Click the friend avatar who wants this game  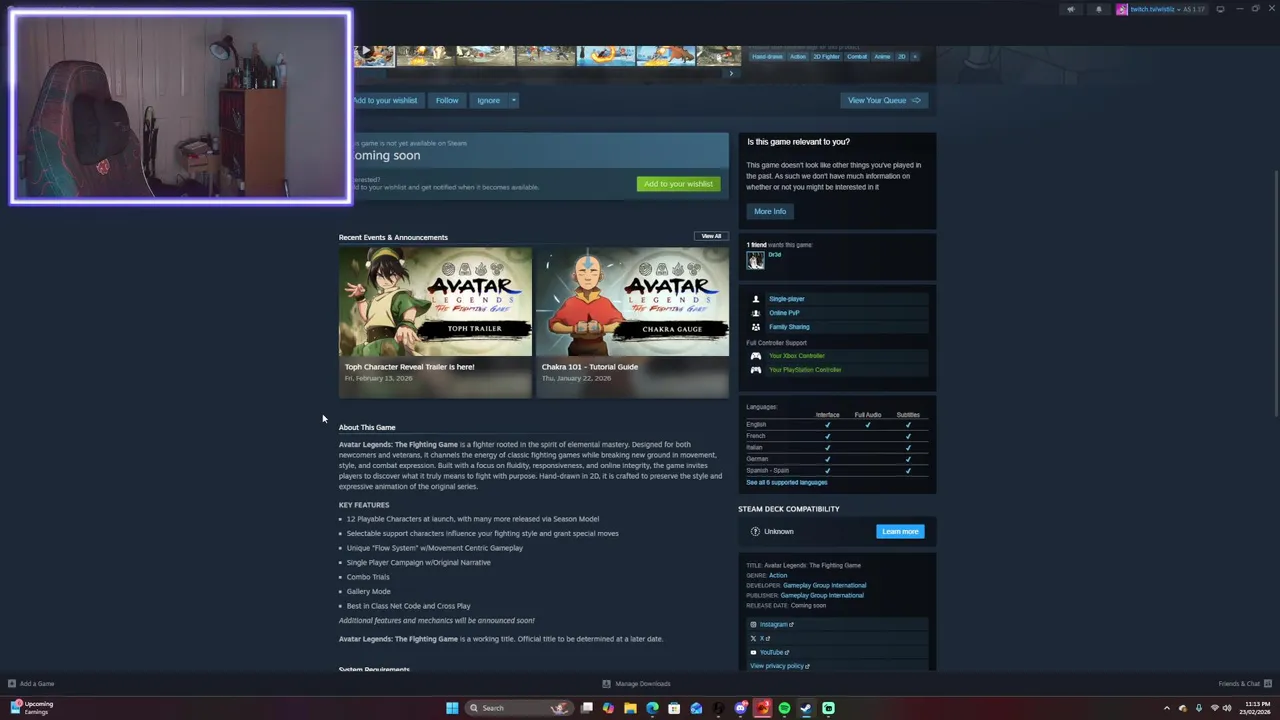click(x=755, y=260)
